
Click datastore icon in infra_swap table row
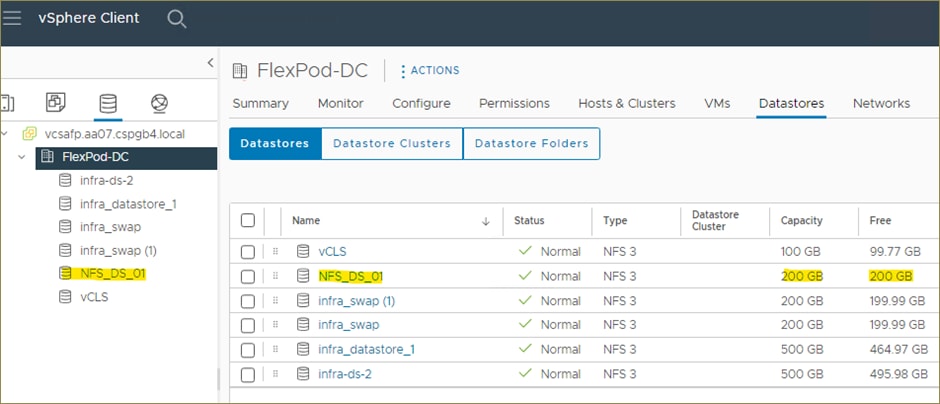[x=303, y=325]
